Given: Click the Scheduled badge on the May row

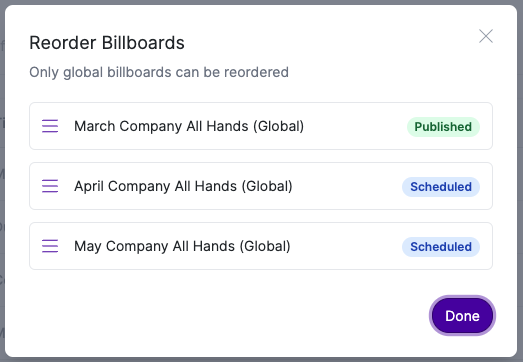Looking at the screenshot, I should click(x=441, y=247).
